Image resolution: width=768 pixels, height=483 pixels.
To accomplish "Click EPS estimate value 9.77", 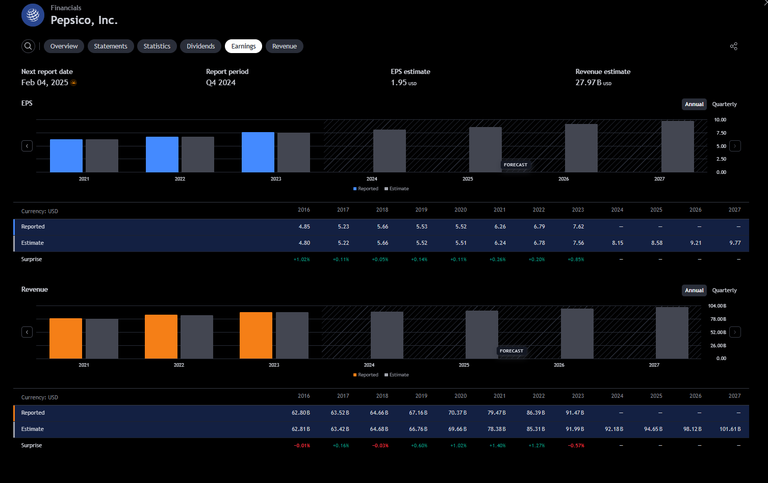I will point(735,243).
